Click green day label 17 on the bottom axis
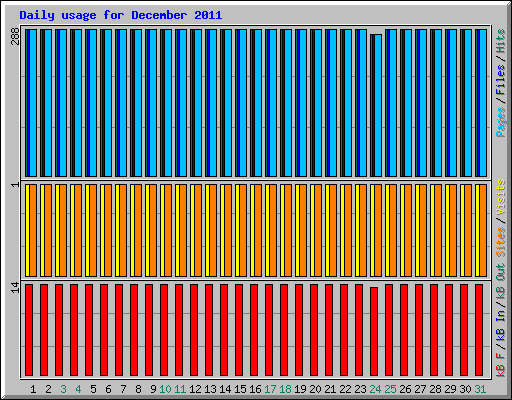Screen dimensions: 512x400 pyautogui.click(x=270, y=389)
